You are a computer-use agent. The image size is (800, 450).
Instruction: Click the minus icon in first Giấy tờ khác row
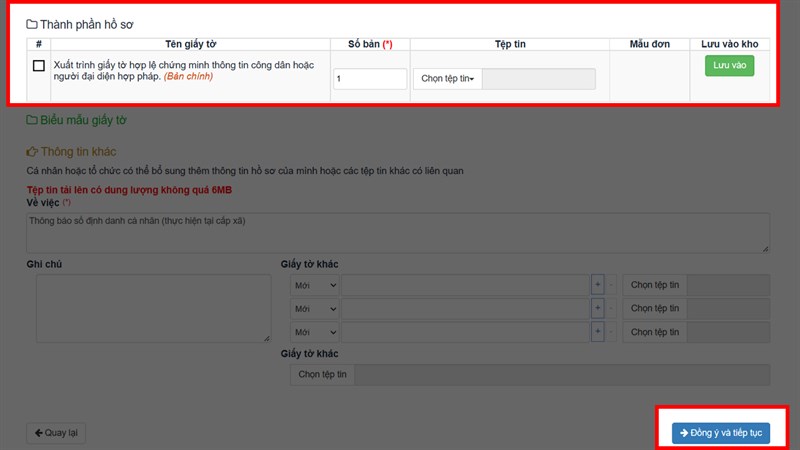(611, 285)
